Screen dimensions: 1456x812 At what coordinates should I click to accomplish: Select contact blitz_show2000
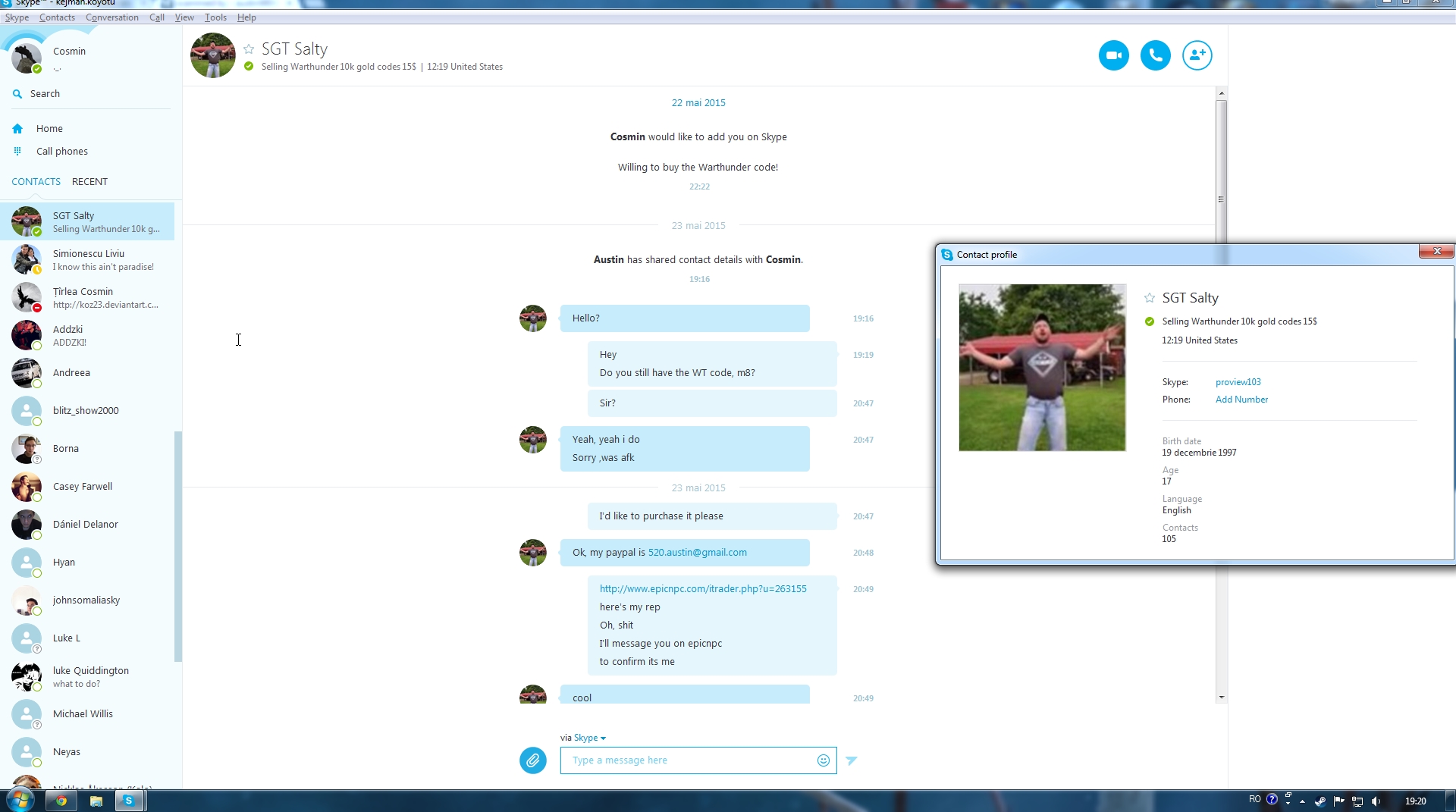[x=87, y=411]
